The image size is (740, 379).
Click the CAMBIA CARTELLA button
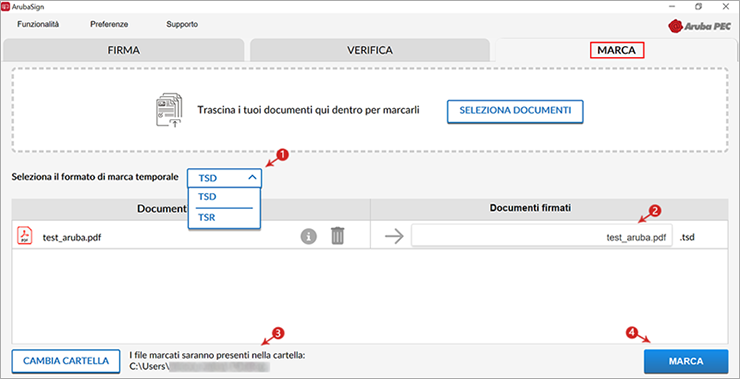pyautogui.click(x=66, y=361)
